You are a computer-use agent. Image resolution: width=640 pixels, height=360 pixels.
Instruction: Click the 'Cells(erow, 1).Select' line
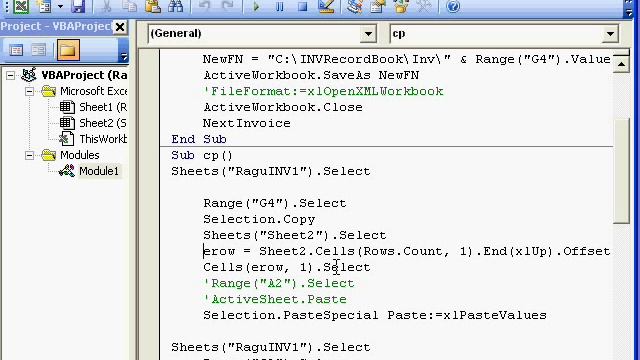pyautogui.click(x=287, y=267)
